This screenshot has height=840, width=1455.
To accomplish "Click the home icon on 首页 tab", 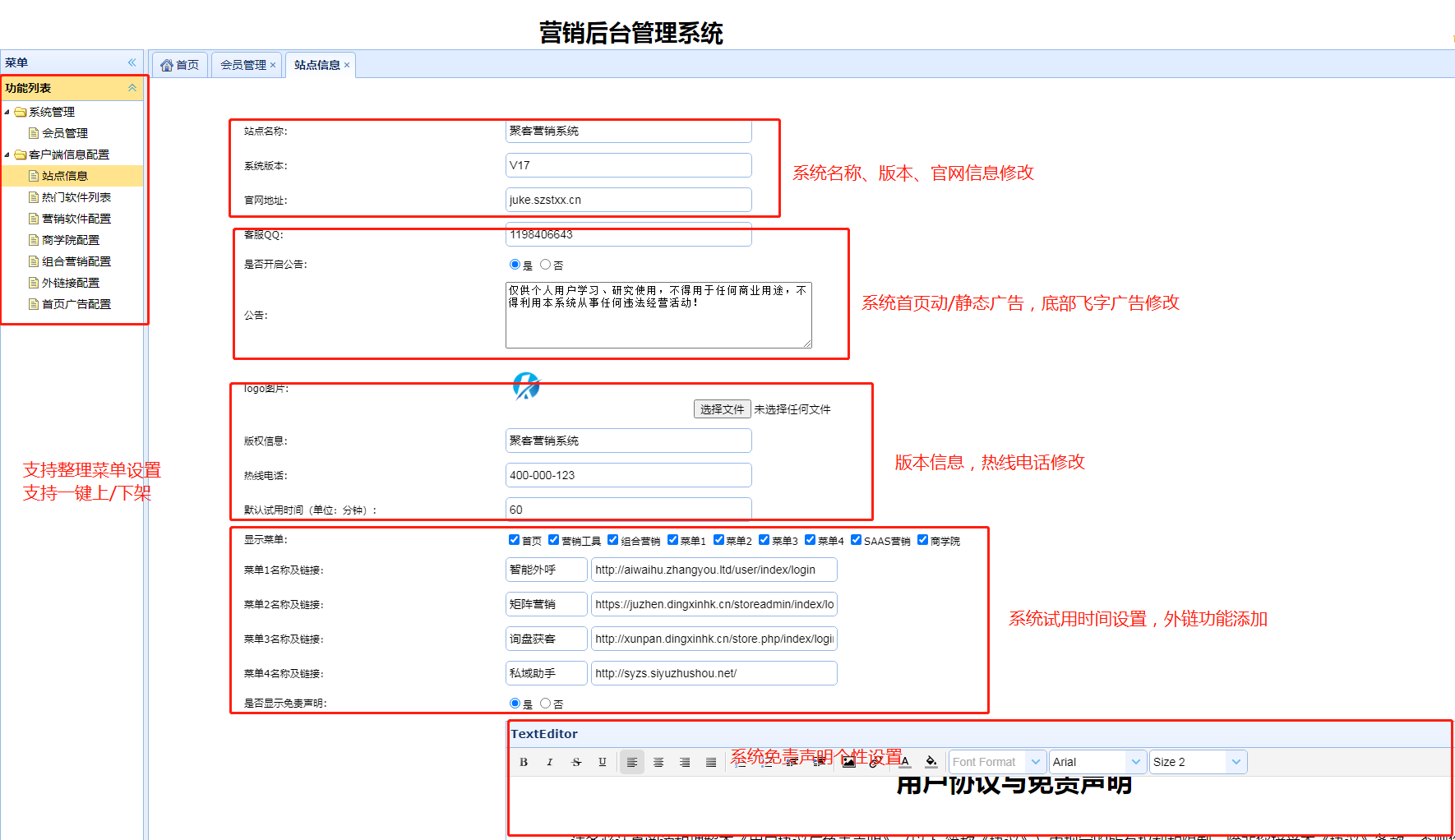I will tap(167, 65).
